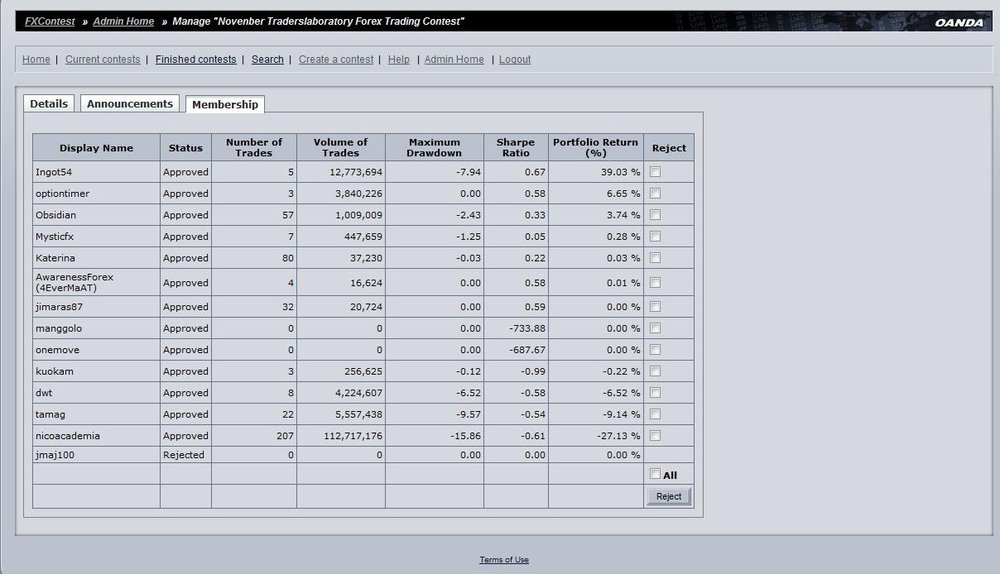Click the dwt display name
Image resolution: width=1000 pixels, height=574 pixels.
coord(43,393)
